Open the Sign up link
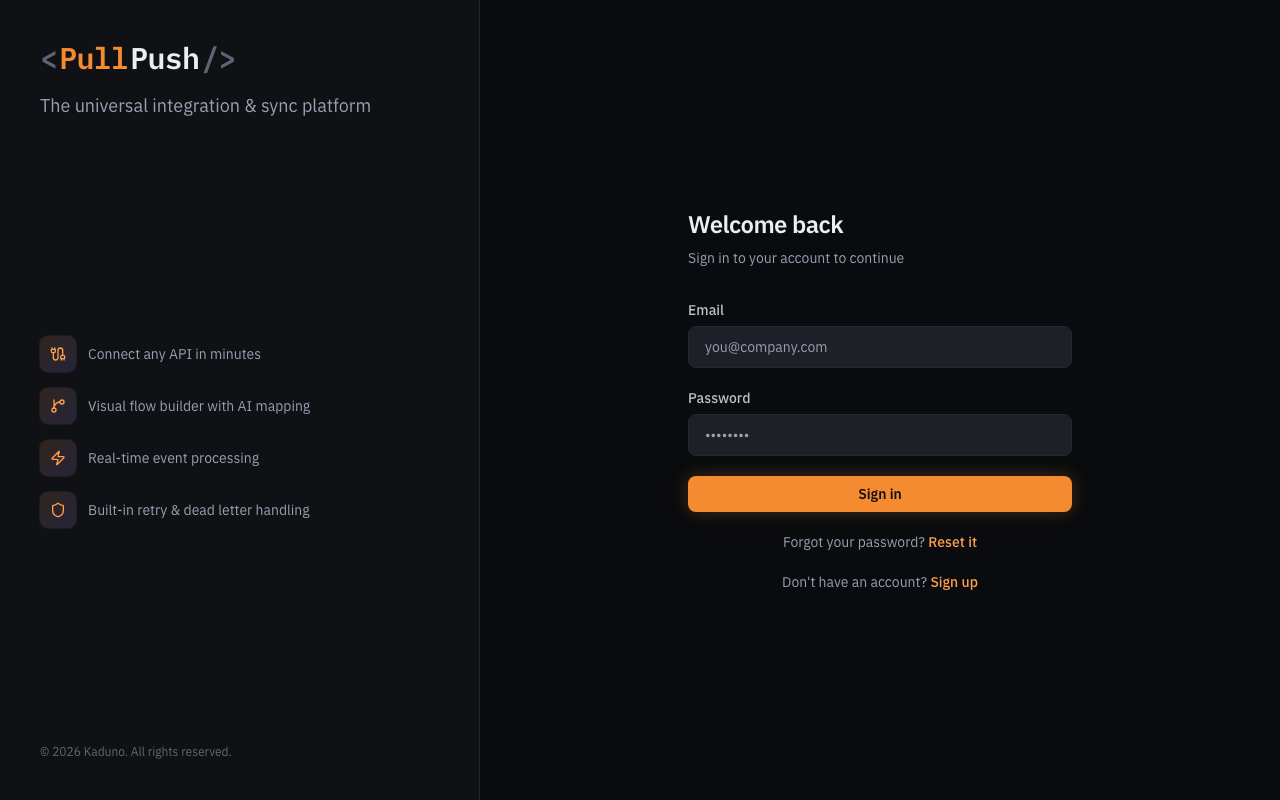 [x=954, y=582]
